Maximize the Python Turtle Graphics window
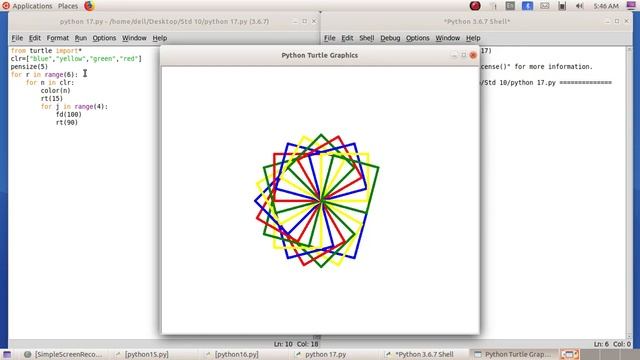The height and width of the screenshot is (360, 640). tap(464, 55)
